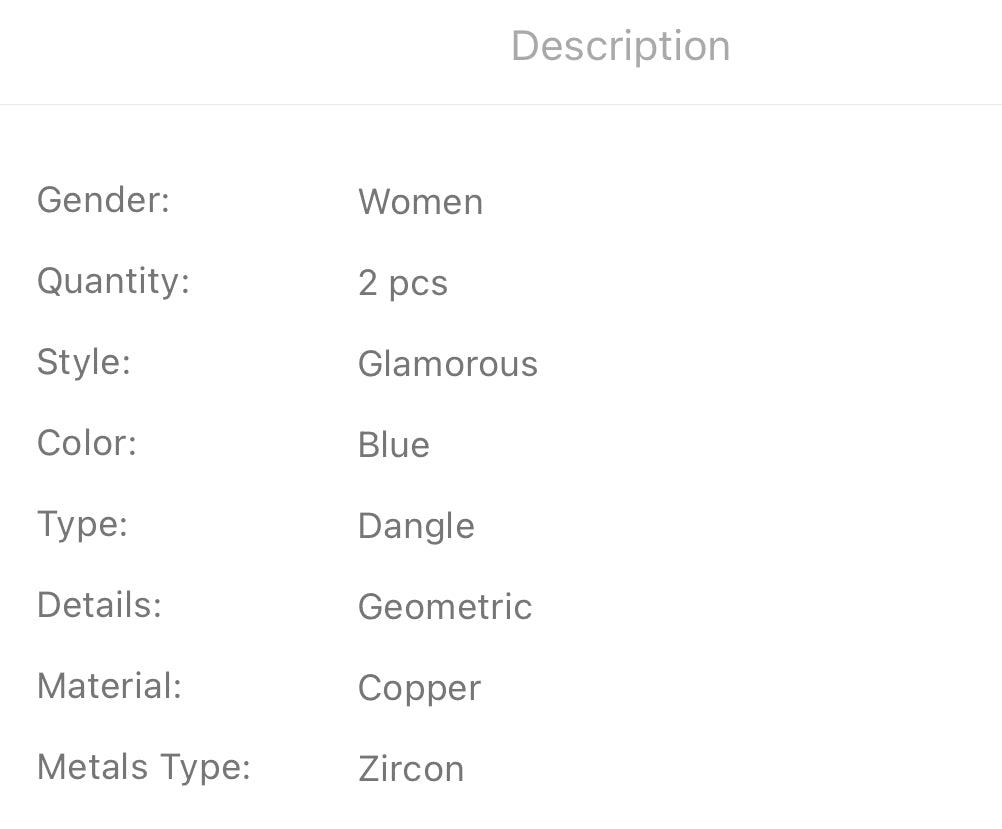Click the pcs unit text
1002x829 pixels.
tap(418, 284)
